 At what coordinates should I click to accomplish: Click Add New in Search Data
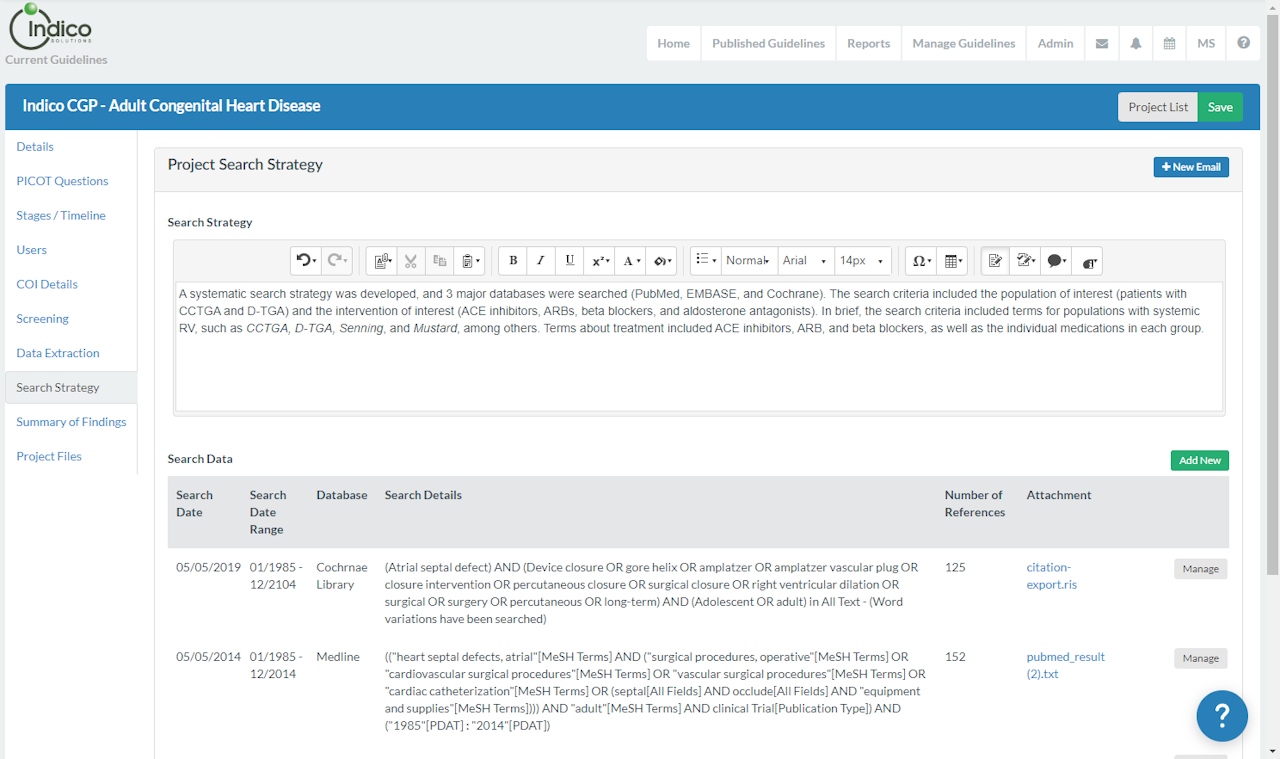coord(1200,460)
